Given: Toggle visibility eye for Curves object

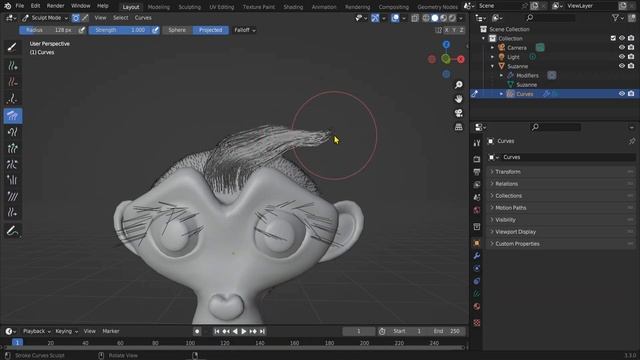Looking at the screenshot, I should pyautogui.click(x=622, y=94).
